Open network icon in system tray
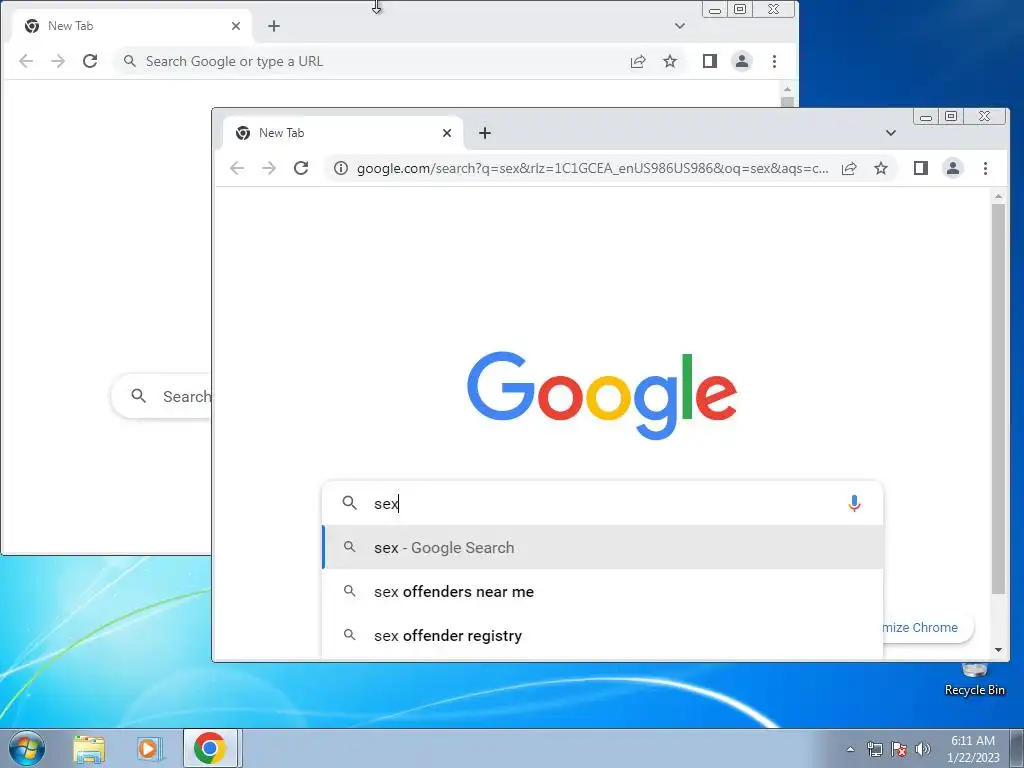This screenshot has width=1024, height=768. point(874,749)
